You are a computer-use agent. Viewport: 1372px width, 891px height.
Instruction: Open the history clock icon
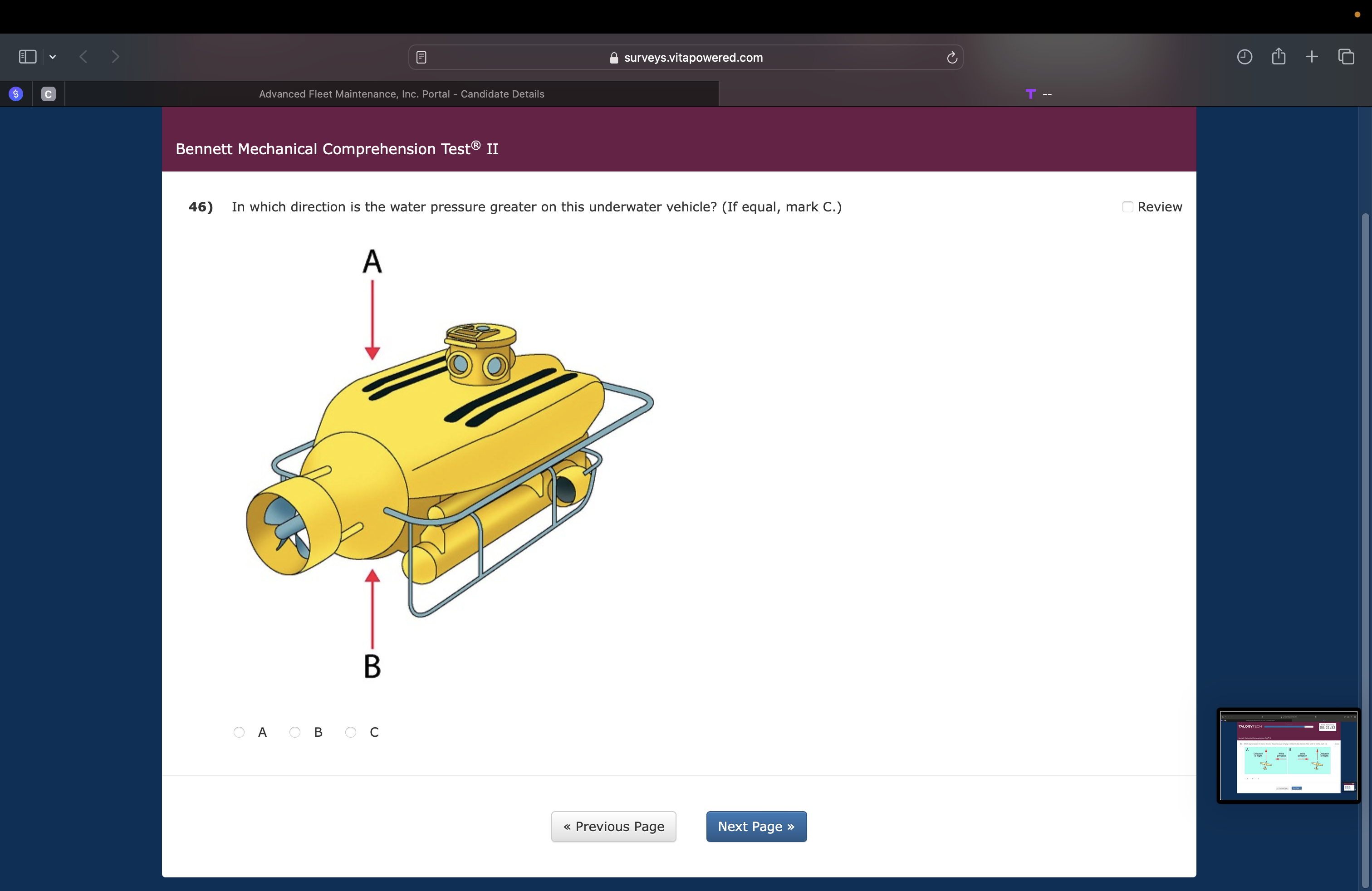click(1244, 56)
